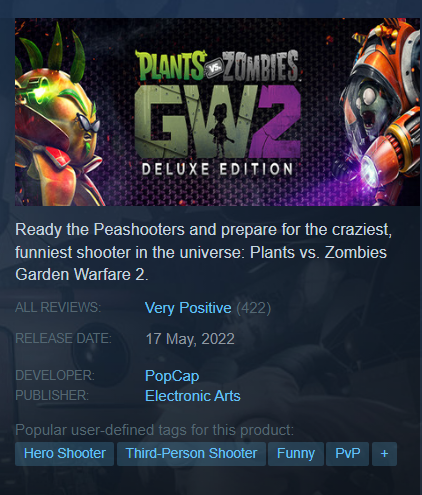Select the Third-Person Shooter tag

click(191, 454)
